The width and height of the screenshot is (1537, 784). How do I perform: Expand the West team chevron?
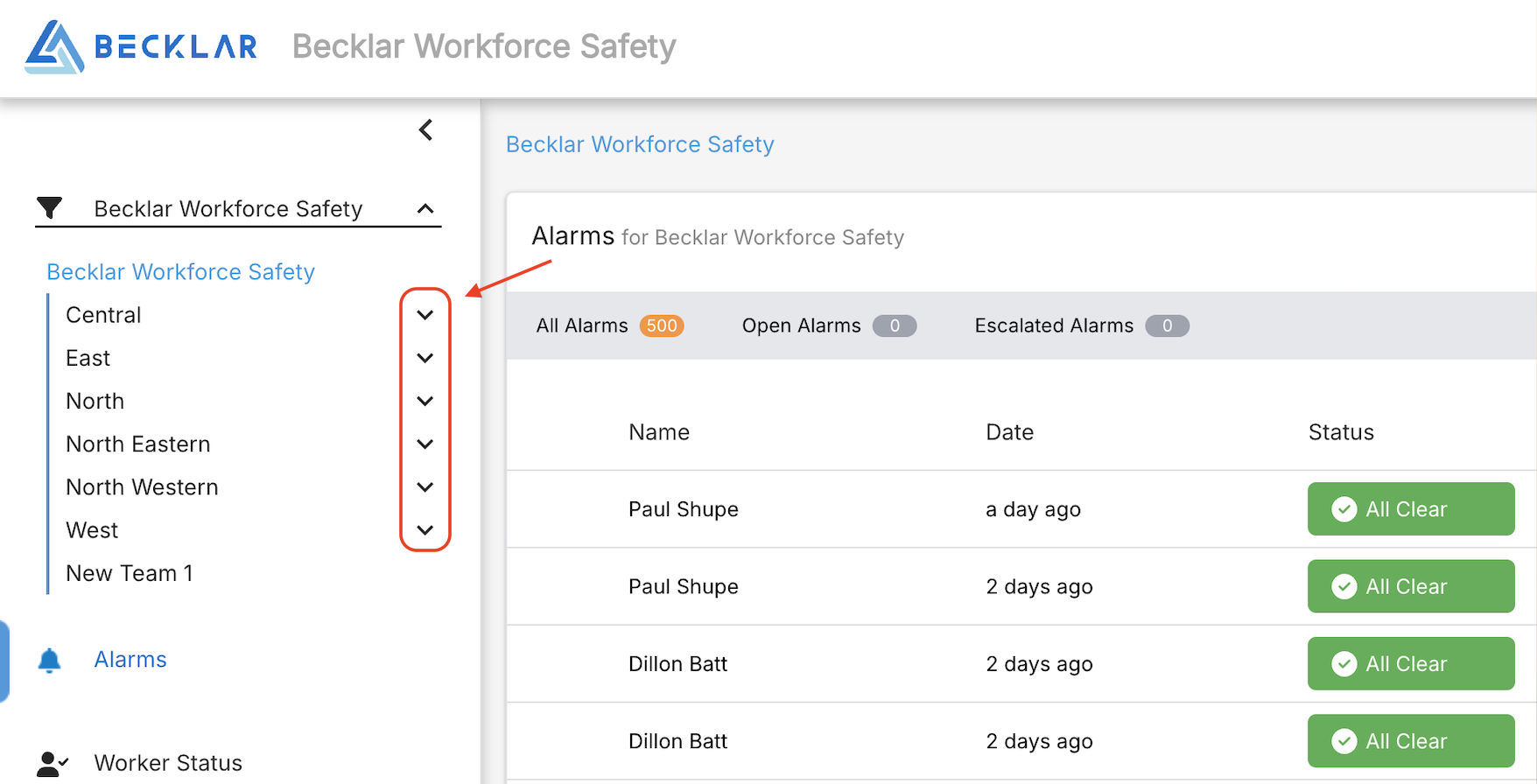pyautogui.click(x=425, y=530)
